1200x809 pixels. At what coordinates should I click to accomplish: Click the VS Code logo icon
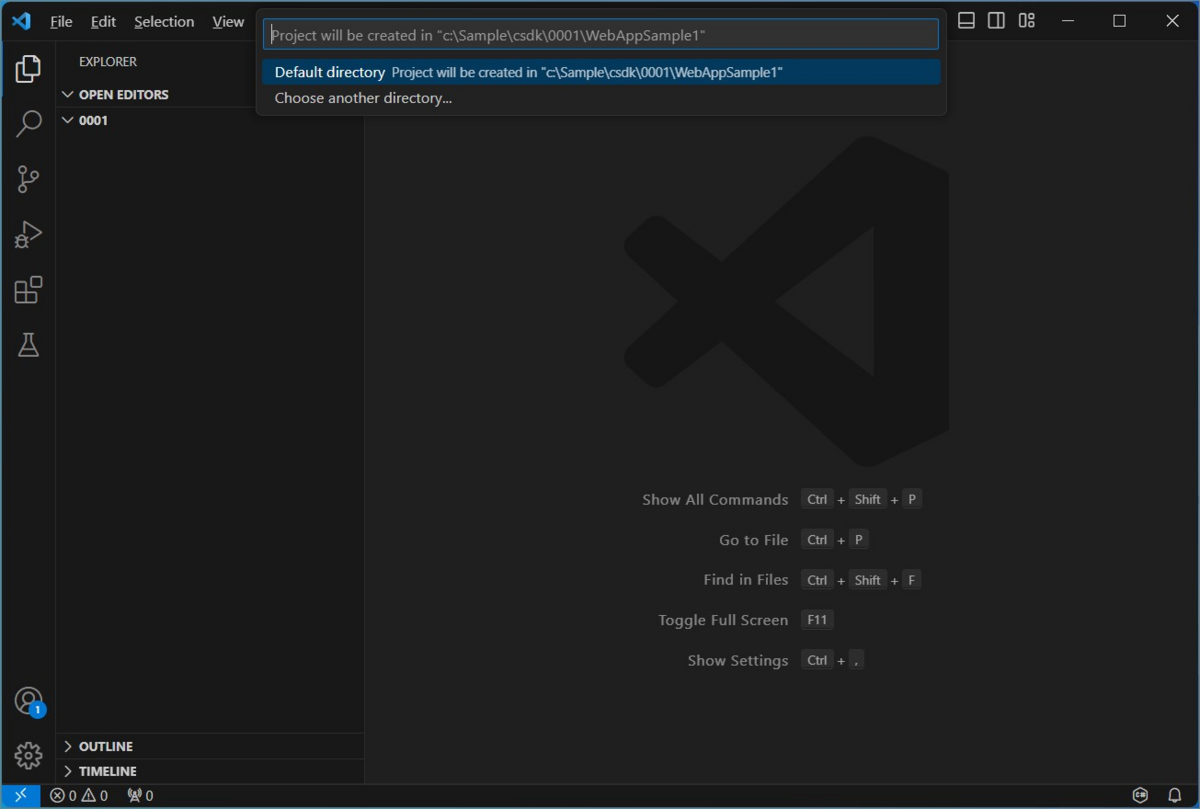tap(21, 21)
